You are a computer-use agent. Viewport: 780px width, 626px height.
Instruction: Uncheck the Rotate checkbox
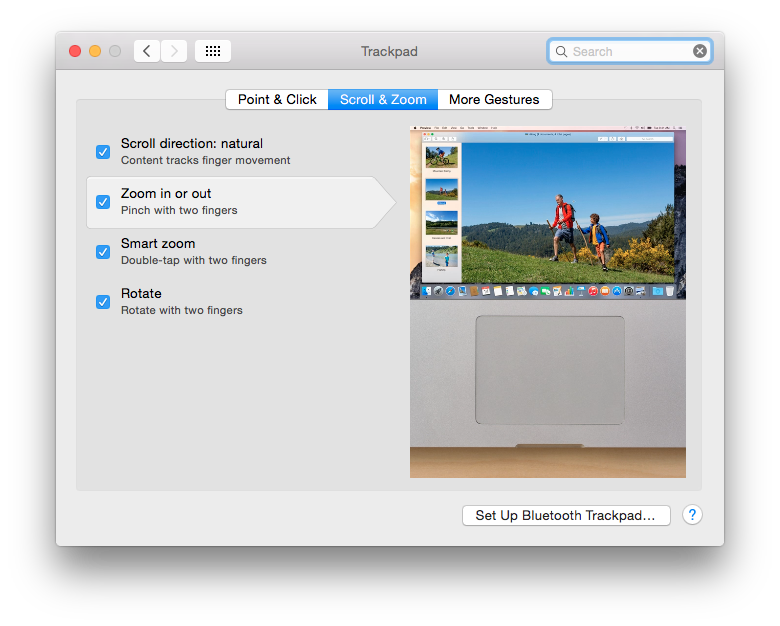[x=103, y=302]
